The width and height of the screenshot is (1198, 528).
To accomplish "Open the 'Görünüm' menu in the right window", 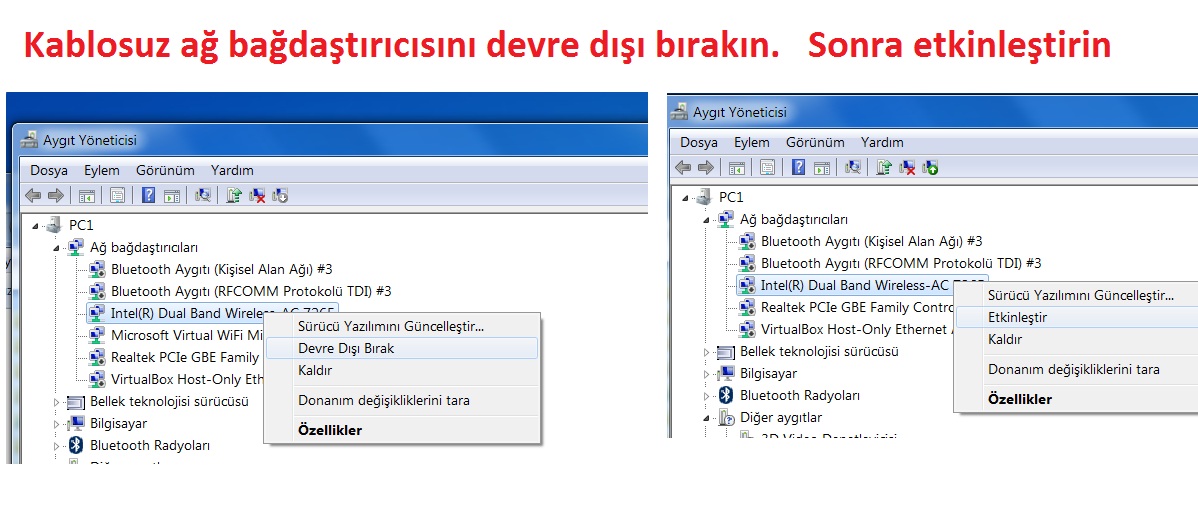I will [x=814, y=142].
